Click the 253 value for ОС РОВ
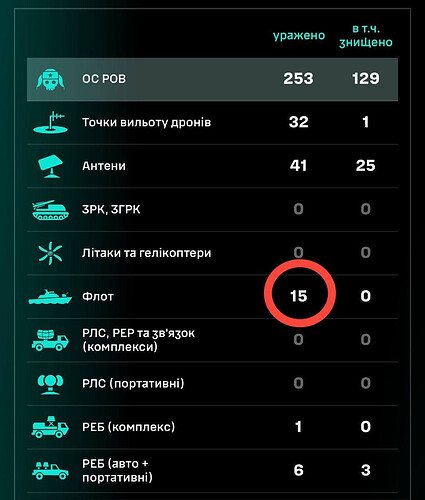Screen dimensions: 425x500 (299, 79)
